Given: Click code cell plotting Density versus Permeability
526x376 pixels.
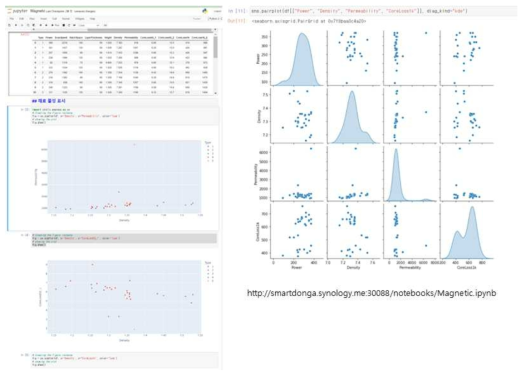Looking at the screenshot, I should click(124, 116).
